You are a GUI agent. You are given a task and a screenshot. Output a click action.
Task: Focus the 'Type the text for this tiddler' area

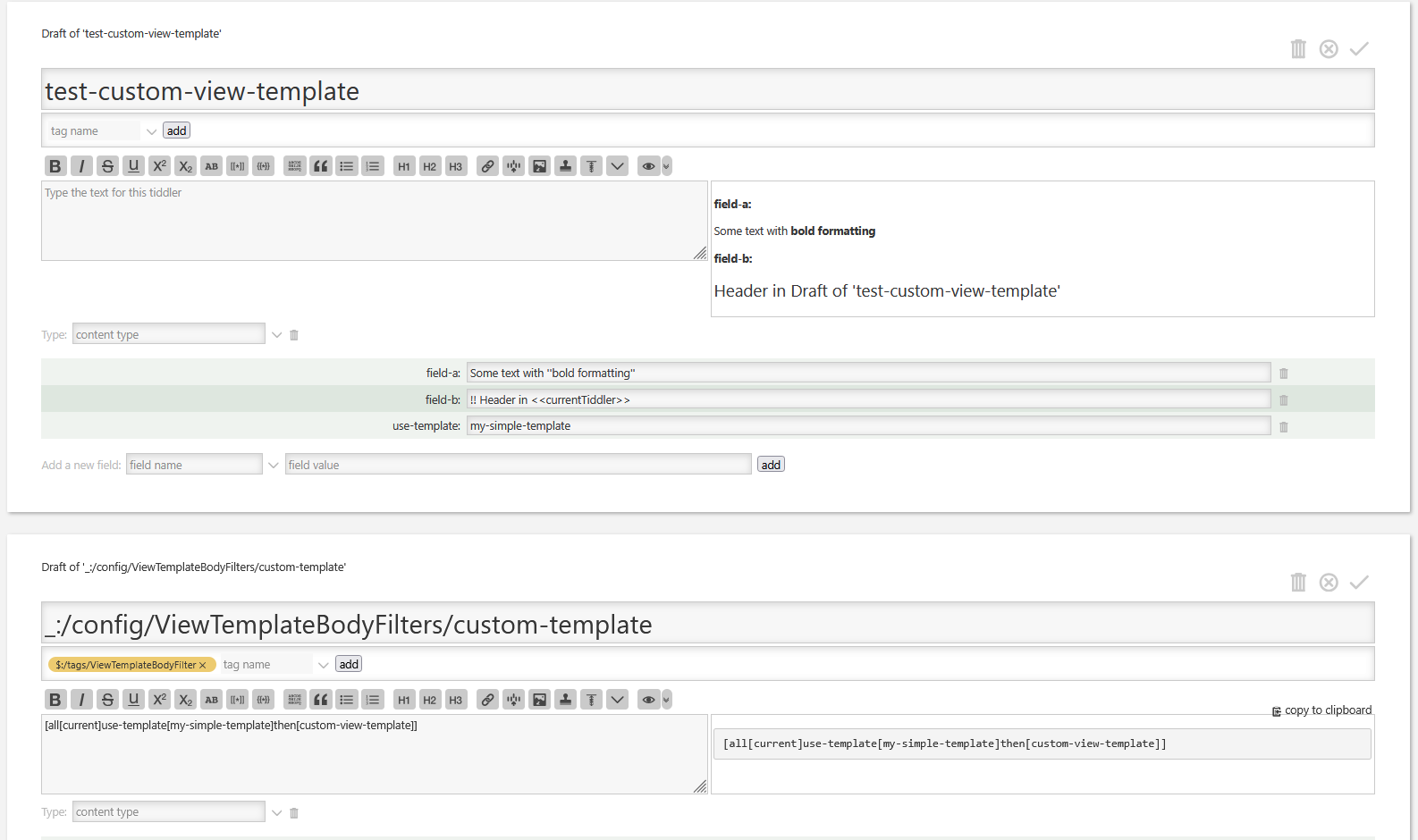375,222
